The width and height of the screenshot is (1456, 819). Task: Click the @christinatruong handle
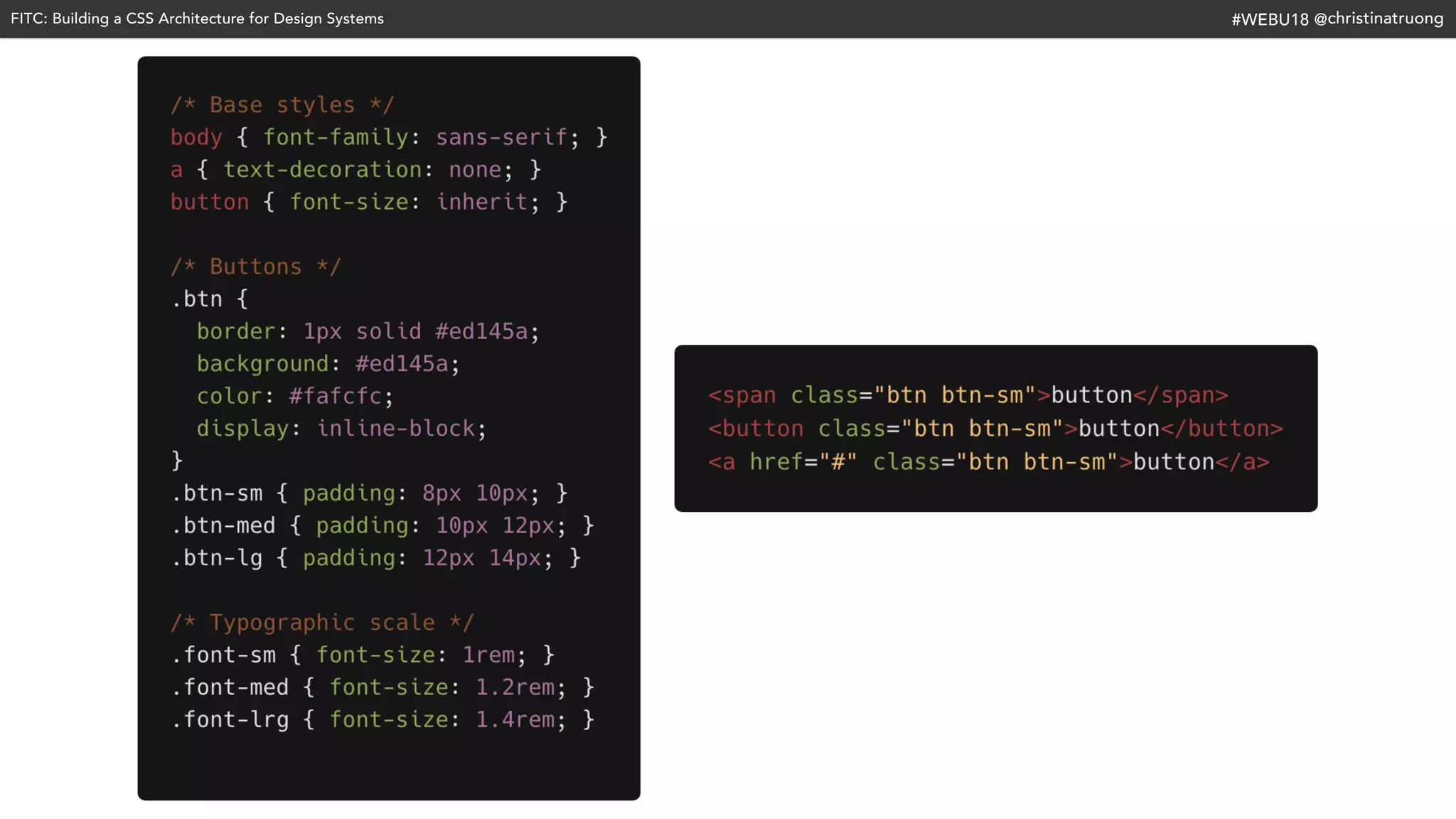click(x=1379, y=18)
